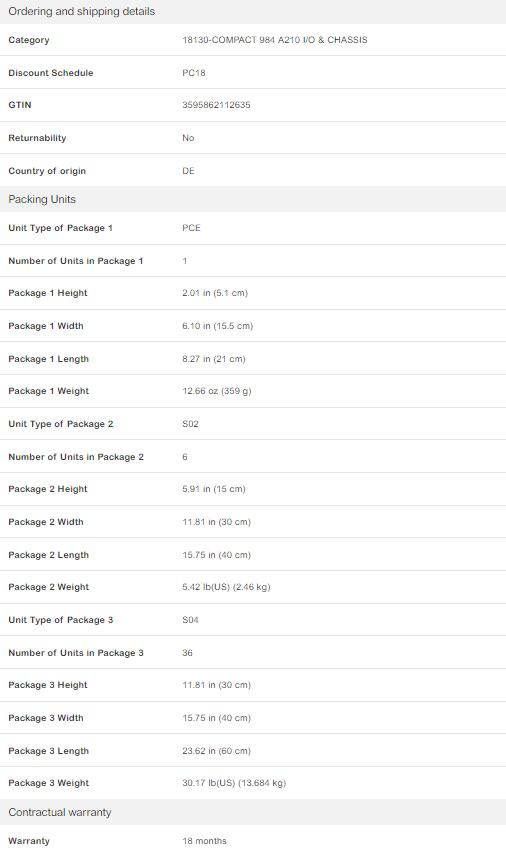Image resolution: width=506 pixels, height=860 pixels.
Task: Collapse the Ordering and shipping details section
Action: pyautogui.click(x=253, y=12)
